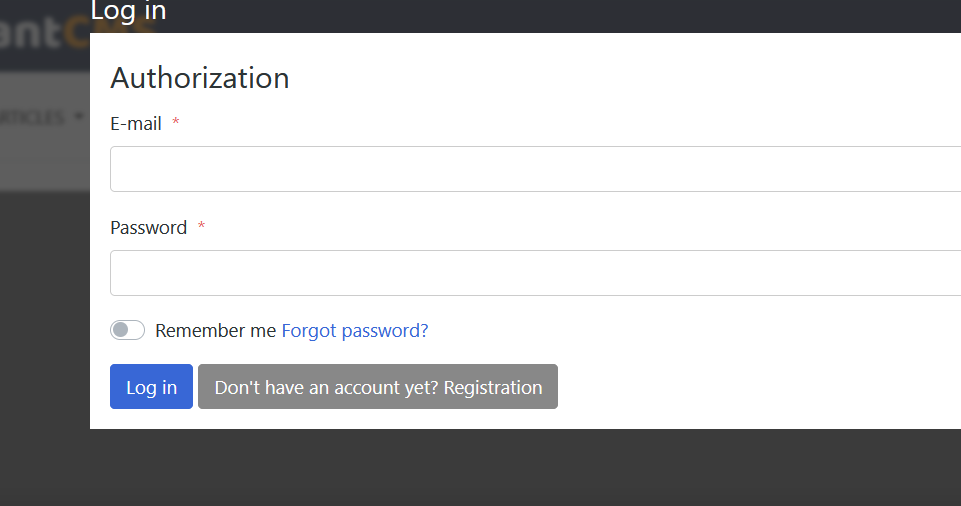This screenshot has height=506, width=961.
Task: Click the red asterisk beside E-mail
Action: click(176, 122)
